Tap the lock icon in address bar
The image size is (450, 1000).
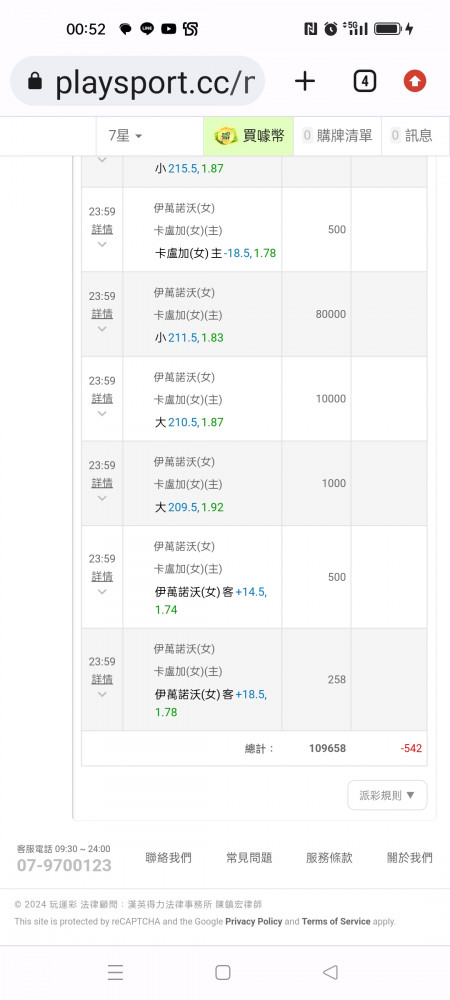(x=35, y=81)
